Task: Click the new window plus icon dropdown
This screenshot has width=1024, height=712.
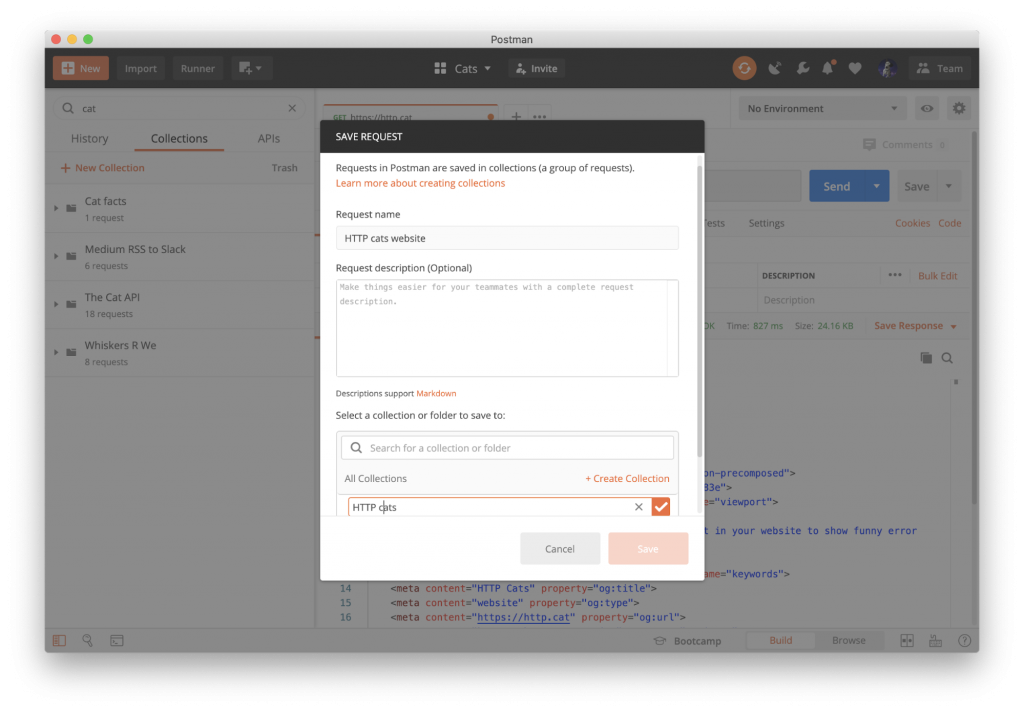Action: (251, 68)
